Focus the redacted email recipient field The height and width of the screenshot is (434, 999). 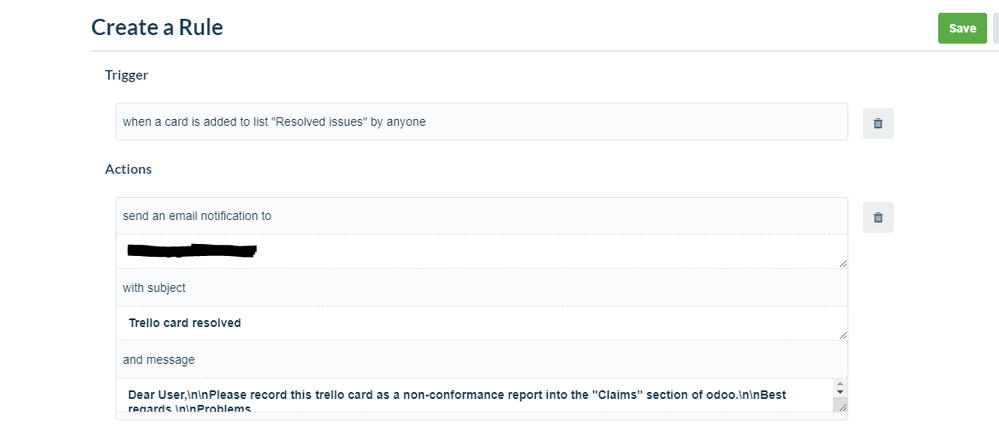pos(482,250)
